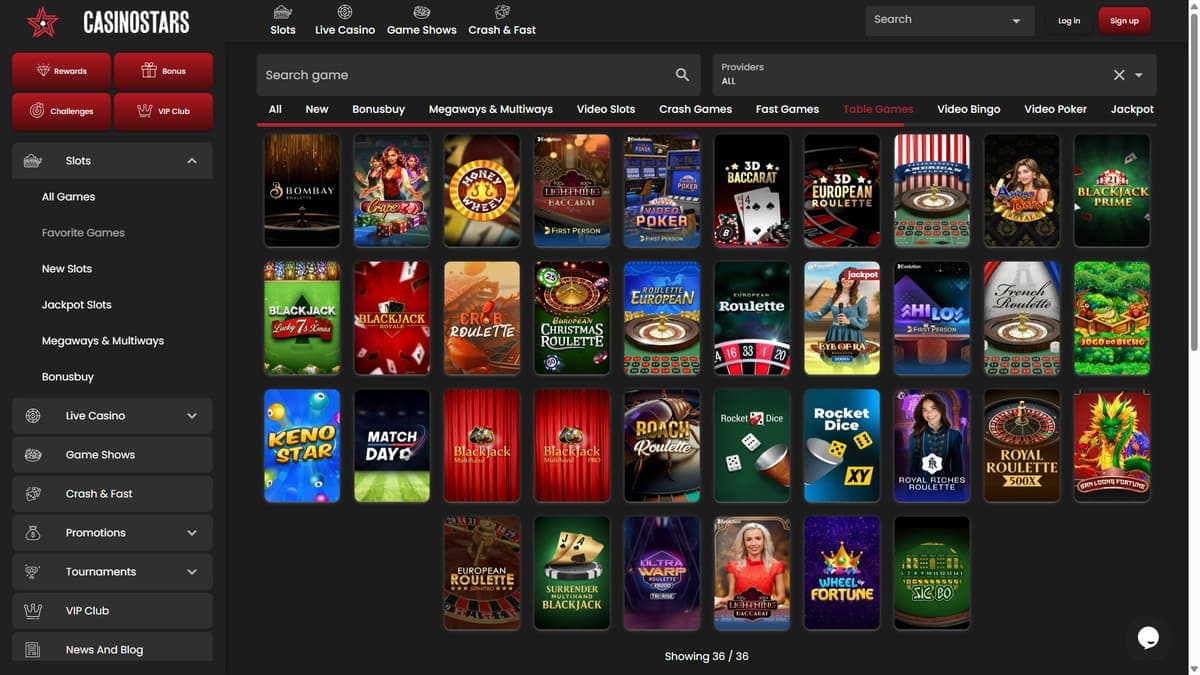The width and height of the screenshot is (1200, 675).
Task: Click the News And Blog sidebar icon
Action: (33, 650)
